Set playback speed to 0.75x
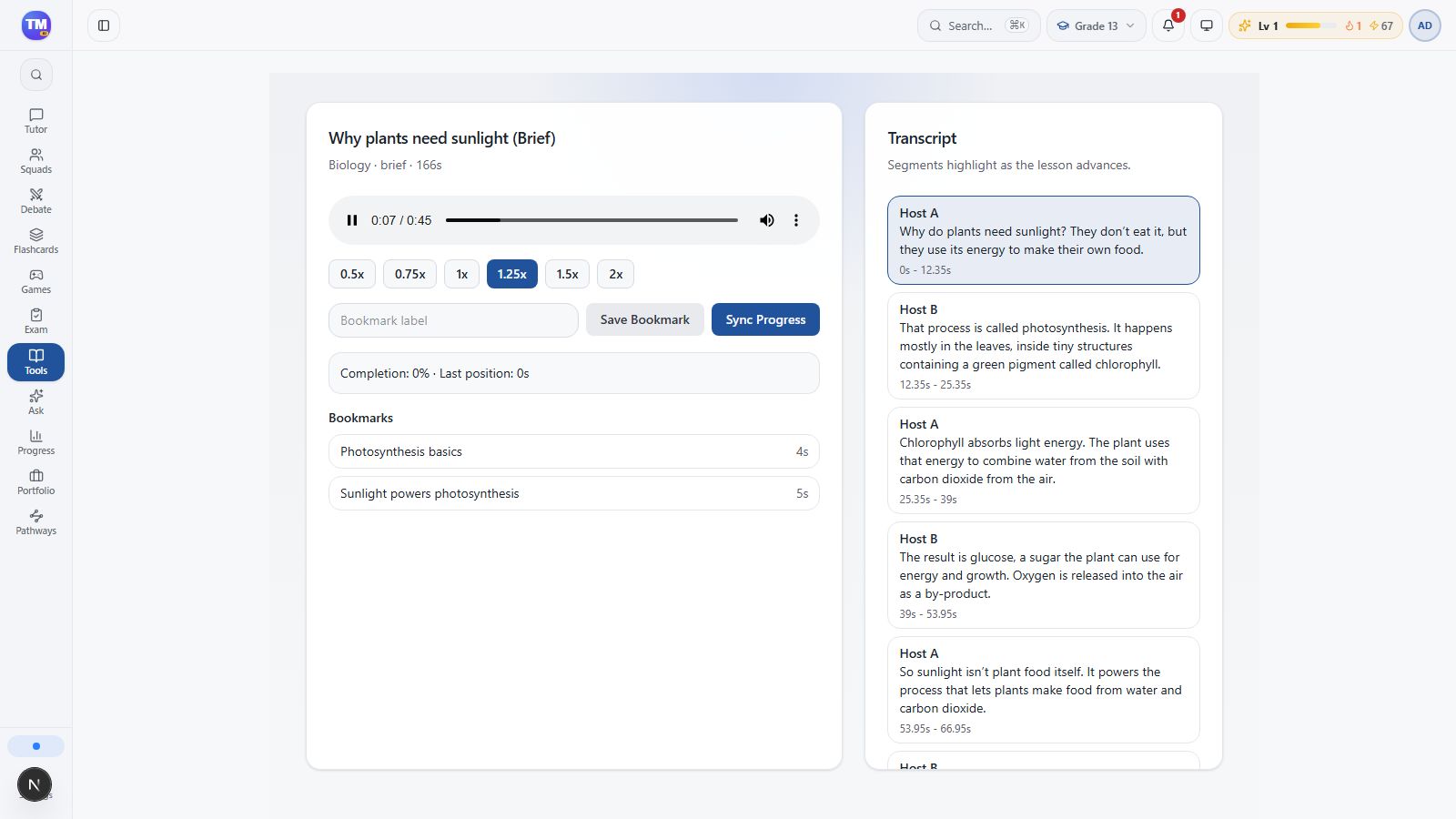Image resolution: width=1456 pixels, height=819 pixels. [409, 274]
